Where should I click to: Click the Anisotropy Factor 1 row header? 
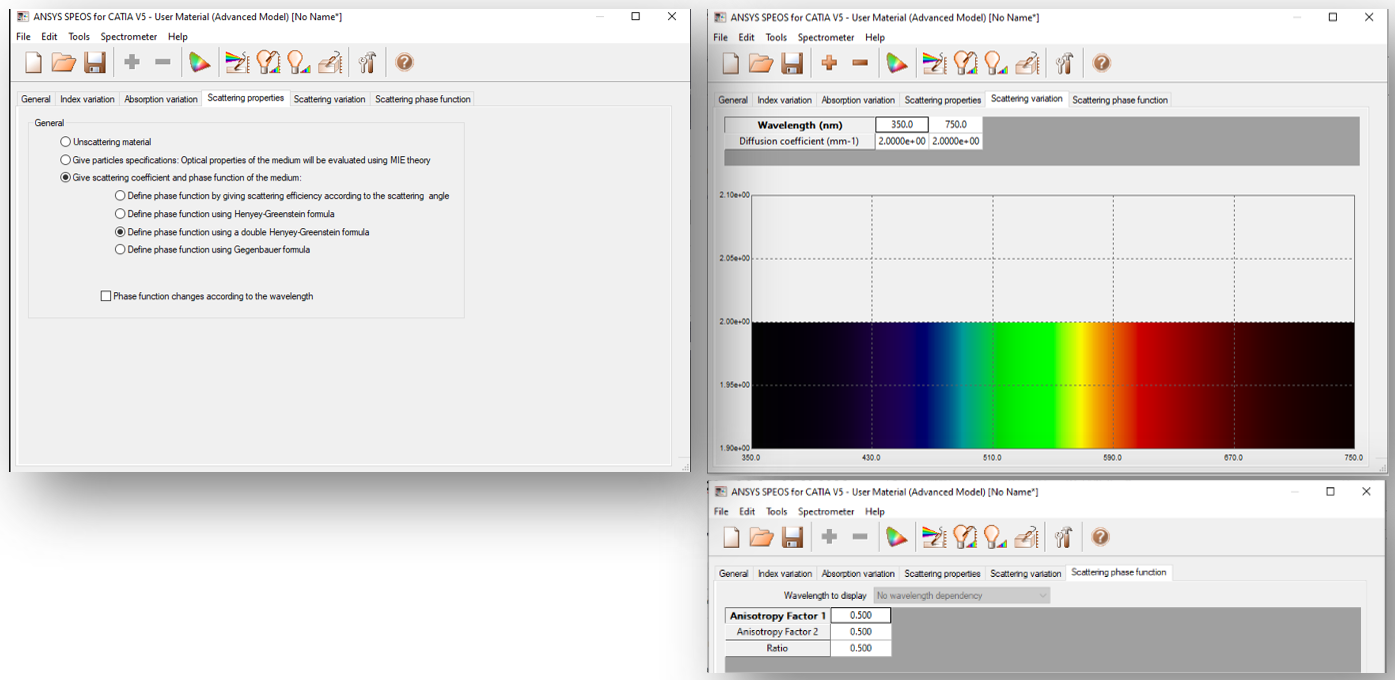point(778,615)
